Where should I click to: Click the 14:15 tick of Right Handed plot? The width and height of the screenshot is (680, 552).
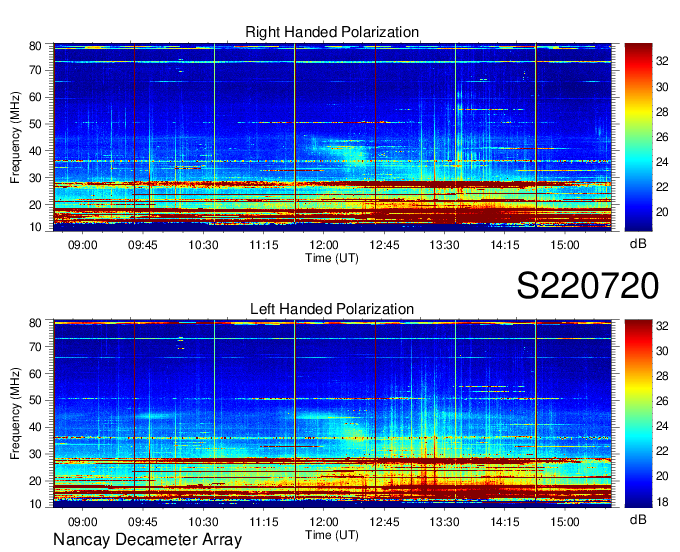(x=505, y=245)
